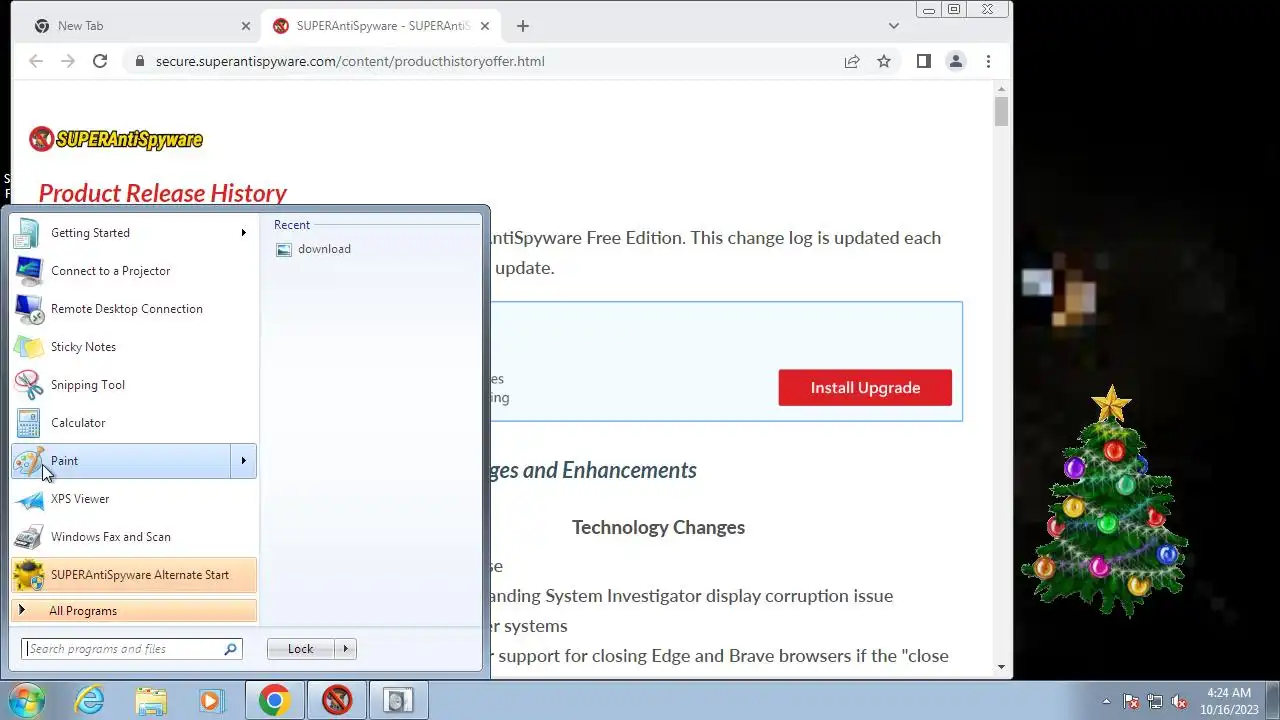Open Chrome tab search dropdown
The height and width of the screenshot is (720, 1280).
click(893, 26)
